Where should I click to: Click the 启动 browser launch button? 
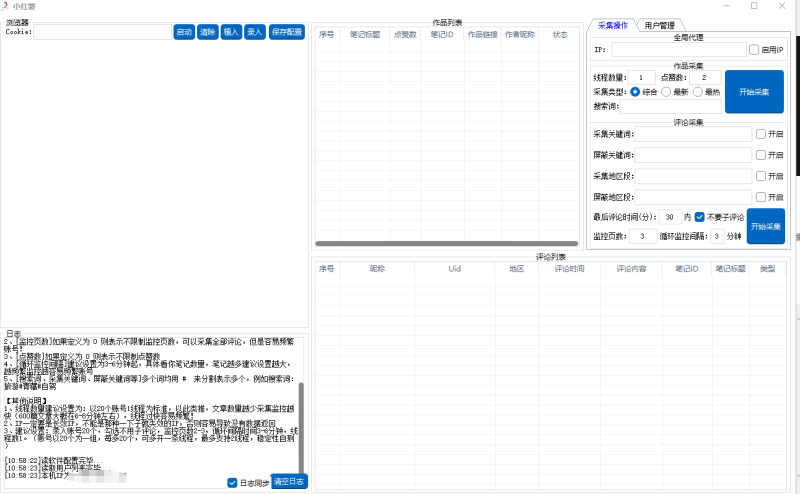pyautogui.click(x=184, y=32)
